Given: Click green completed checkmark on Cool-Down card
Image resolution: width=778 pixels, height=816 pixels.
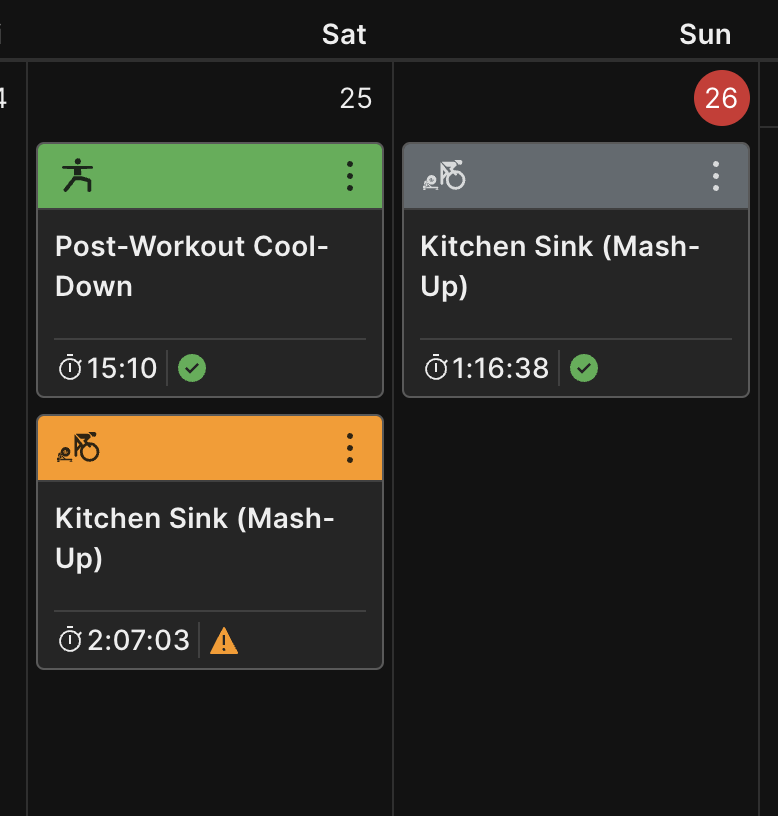Looking at the screenshot, I should 192,368.
